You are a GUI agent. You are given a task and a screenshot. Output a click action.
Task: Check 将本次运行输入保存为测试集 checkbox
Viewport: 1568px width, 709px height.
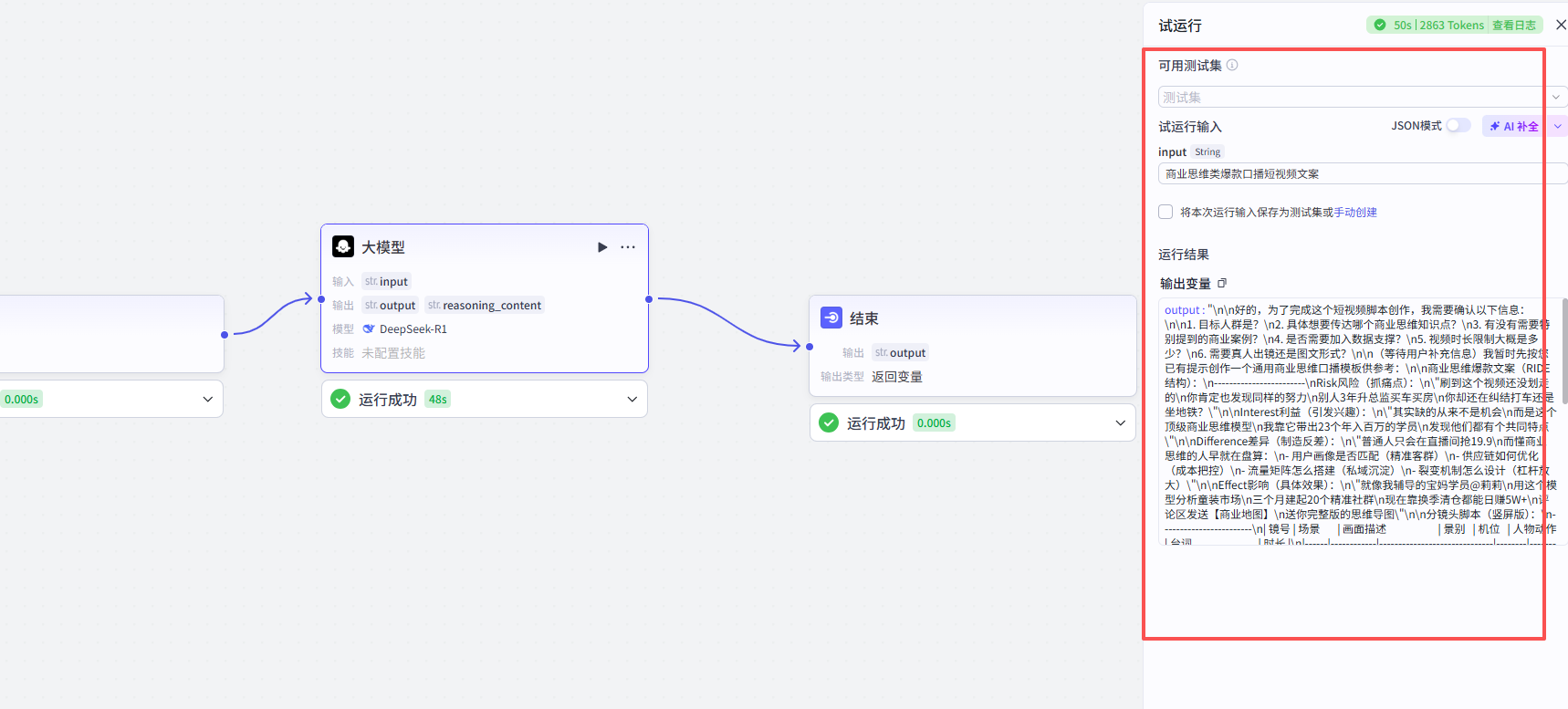1166,212
